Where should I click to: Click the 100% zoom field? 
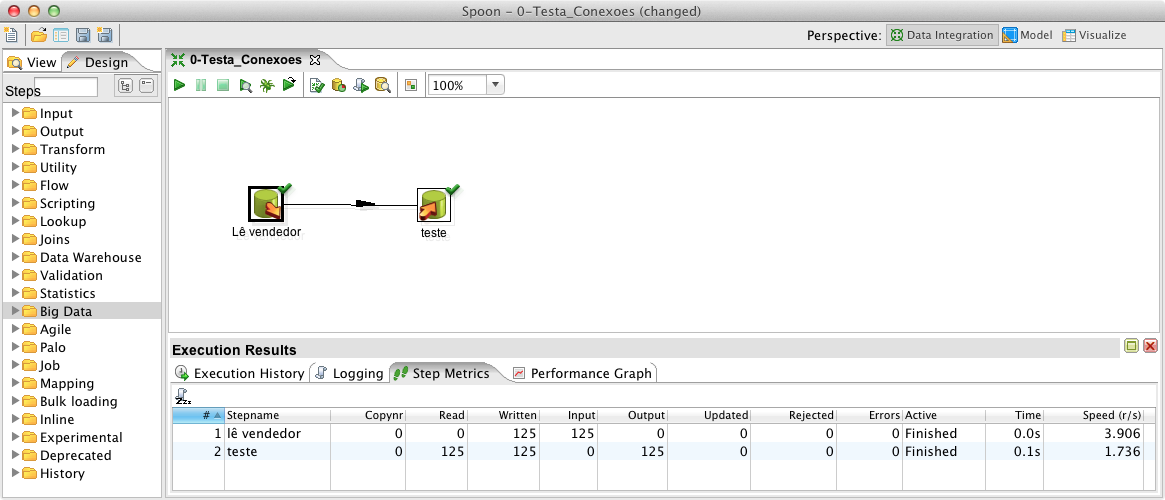457,85
